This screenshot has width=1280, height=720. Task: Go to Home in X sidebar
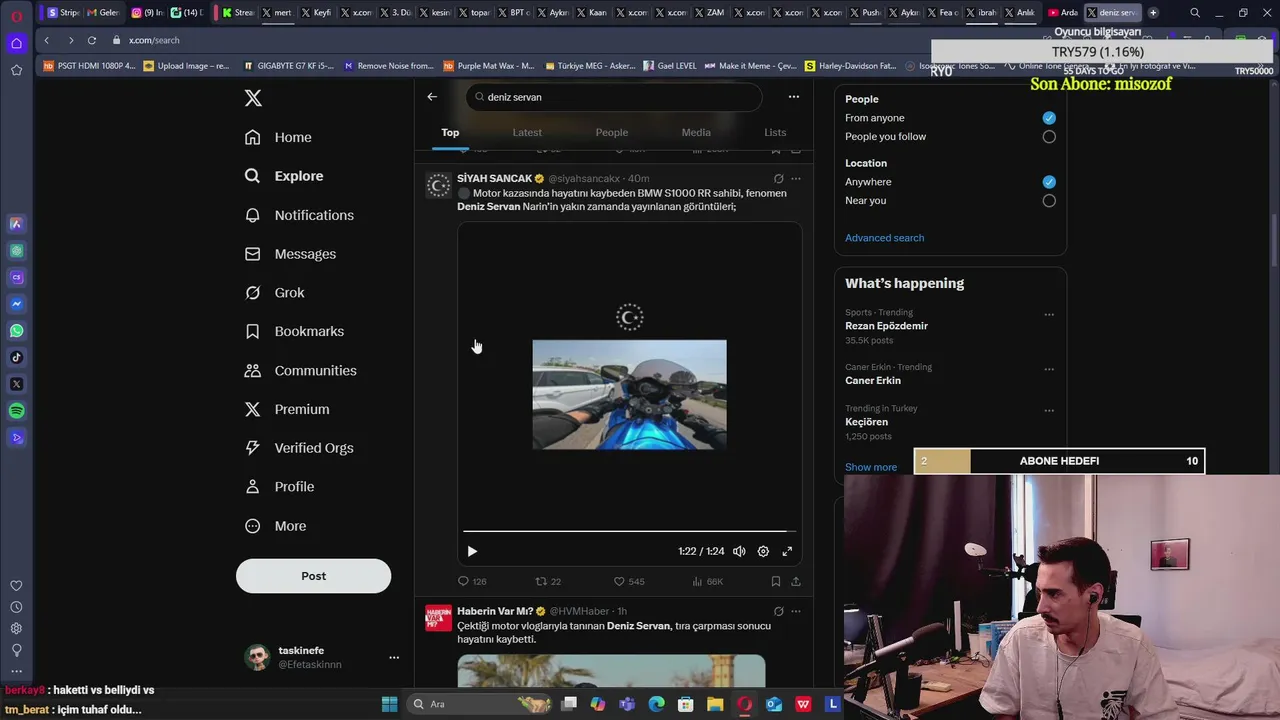point(278,137)
